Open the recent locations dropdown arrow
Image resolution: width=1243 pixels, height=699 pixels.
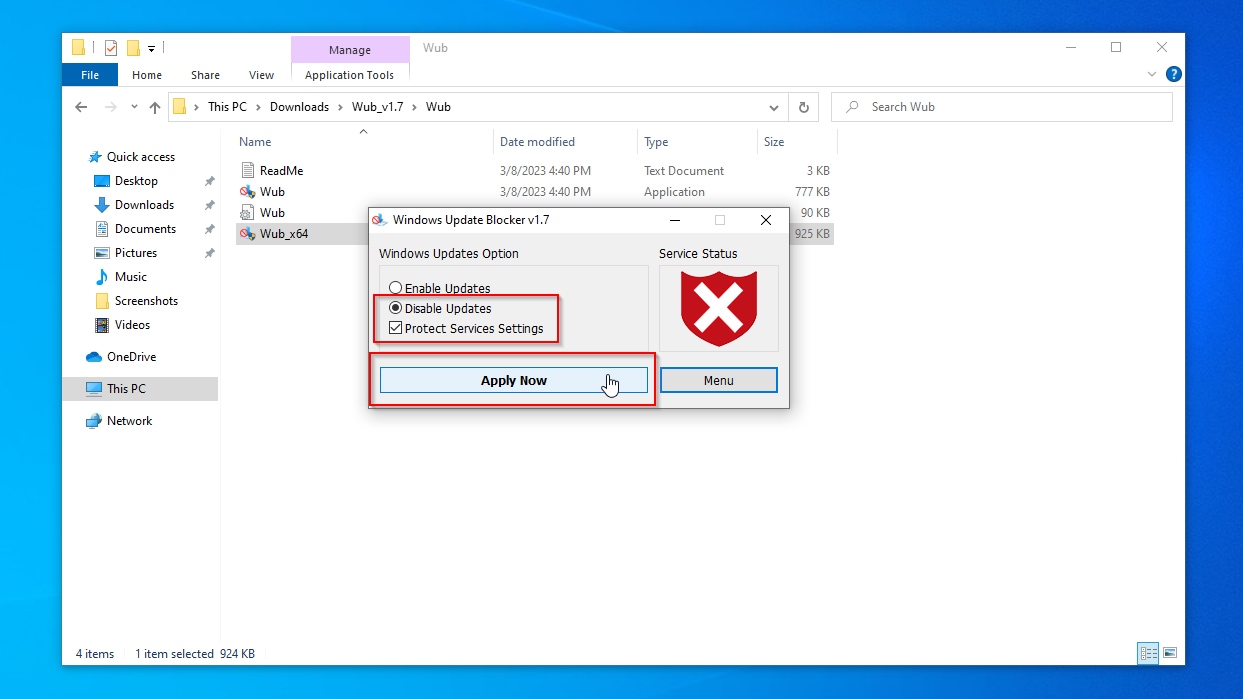tap(135, 108)
